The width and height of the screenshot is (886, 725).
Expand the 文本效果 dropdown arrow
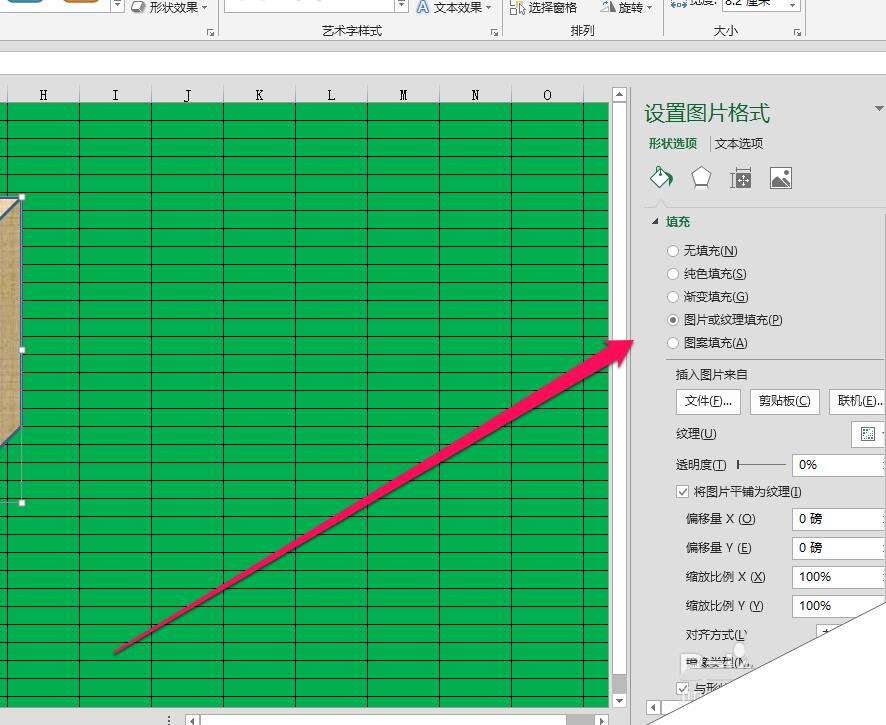[488, 8]
